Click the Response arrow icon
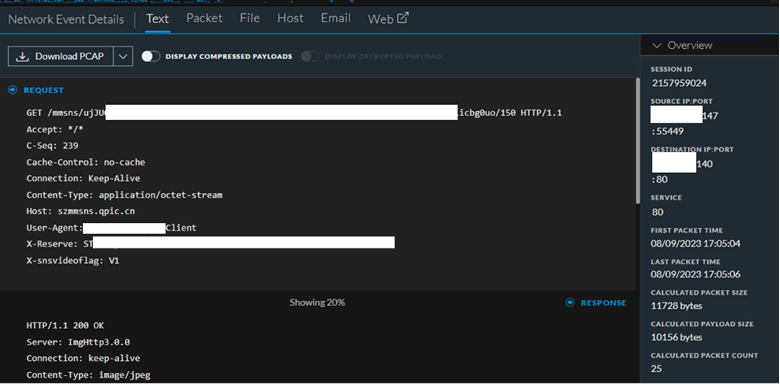780x385 pixels. [x=570, y=302]
